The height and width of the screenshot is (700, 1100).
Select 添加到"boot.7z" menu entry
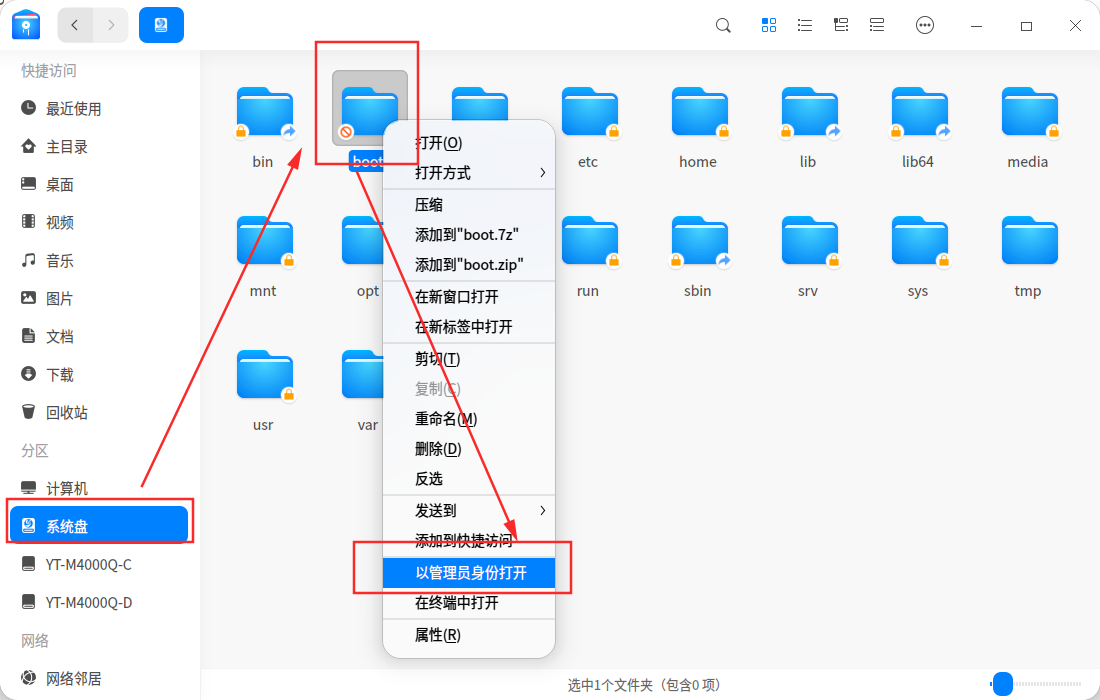tap(469, 235)
